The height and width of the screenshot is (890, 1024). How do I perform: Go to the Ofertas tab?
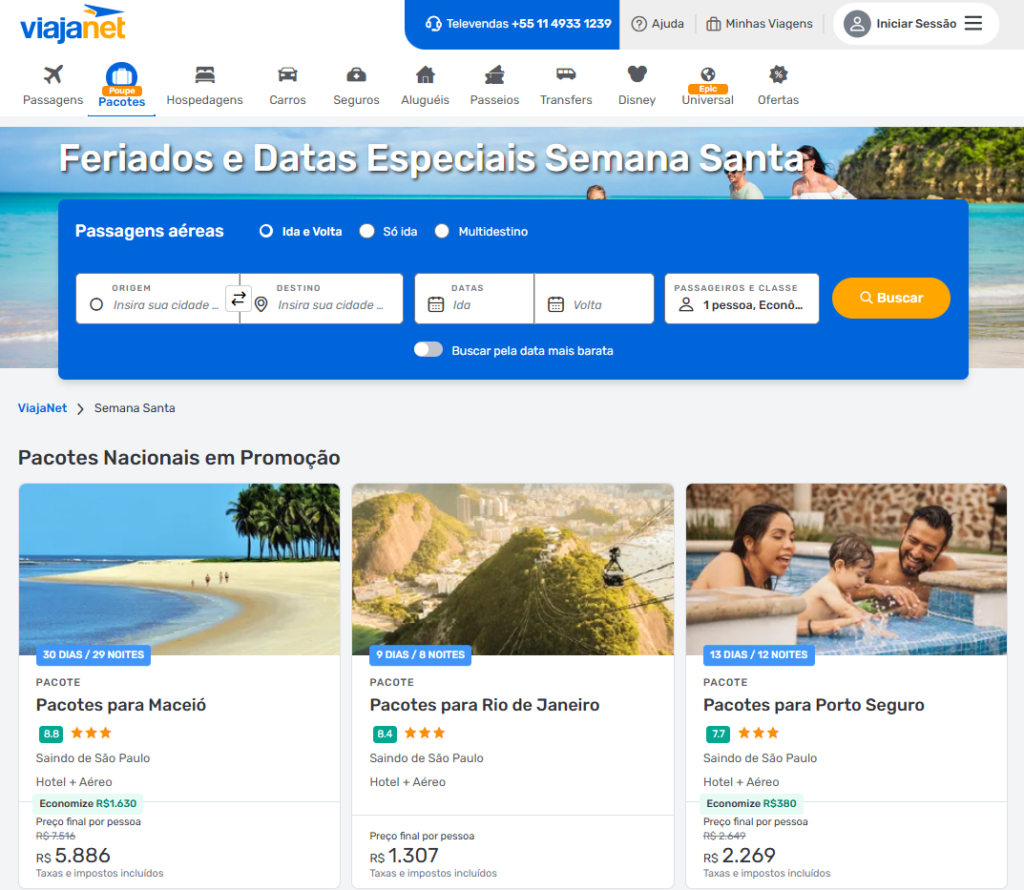point(778,86)
